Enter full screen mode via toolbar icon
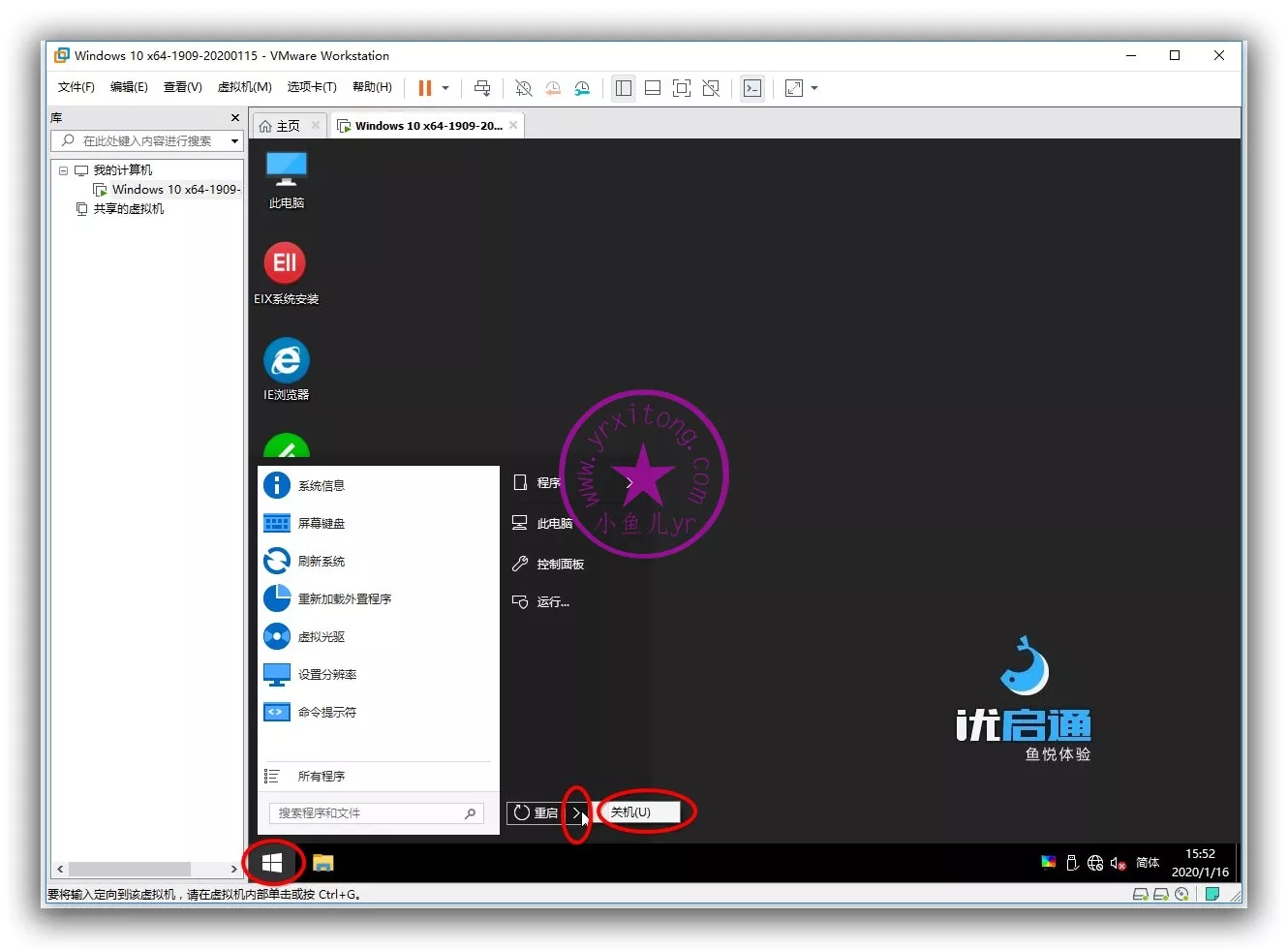 pos(682,88)
